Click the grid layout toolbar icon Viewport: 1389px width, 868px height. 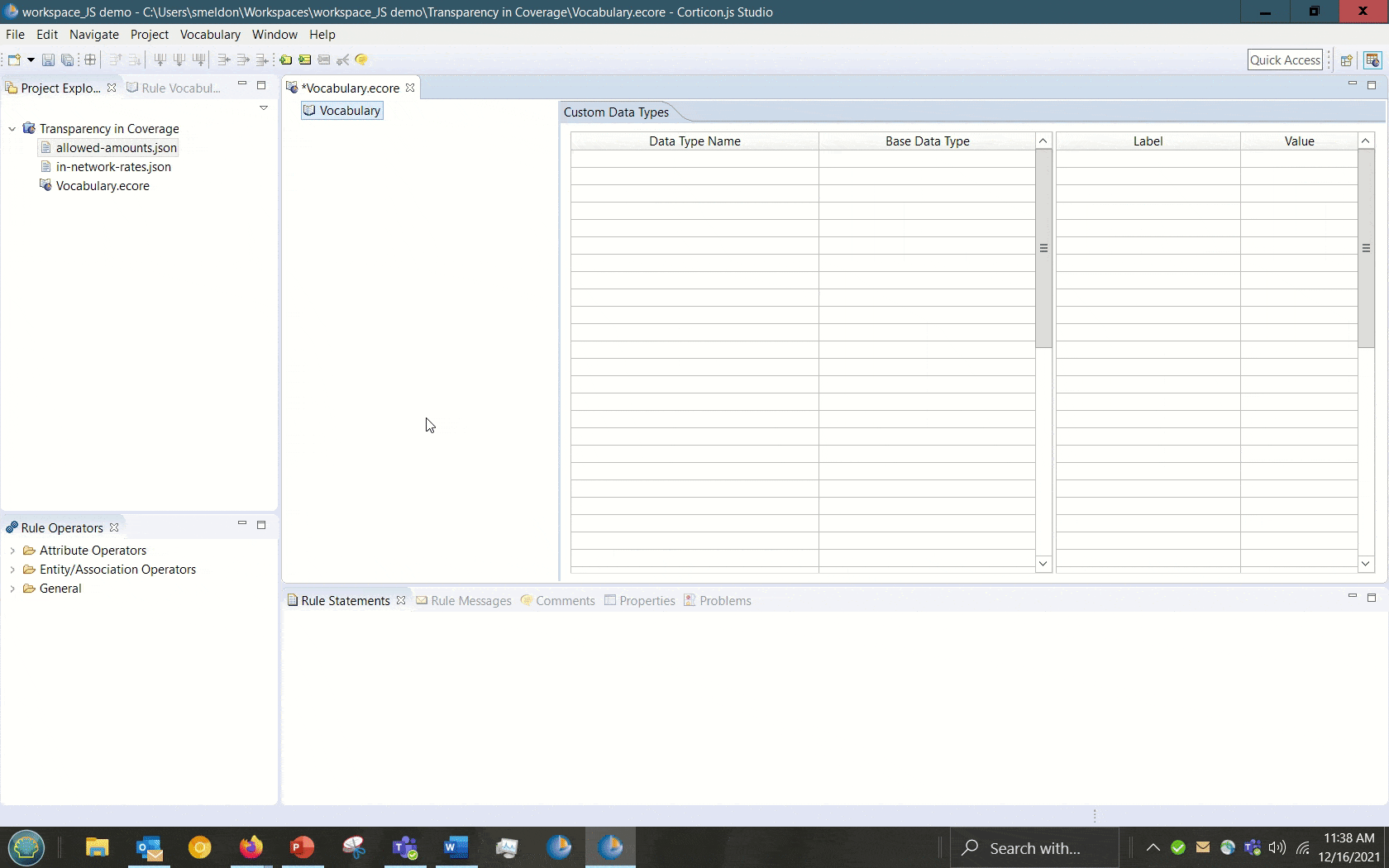(x=90, y=60)
